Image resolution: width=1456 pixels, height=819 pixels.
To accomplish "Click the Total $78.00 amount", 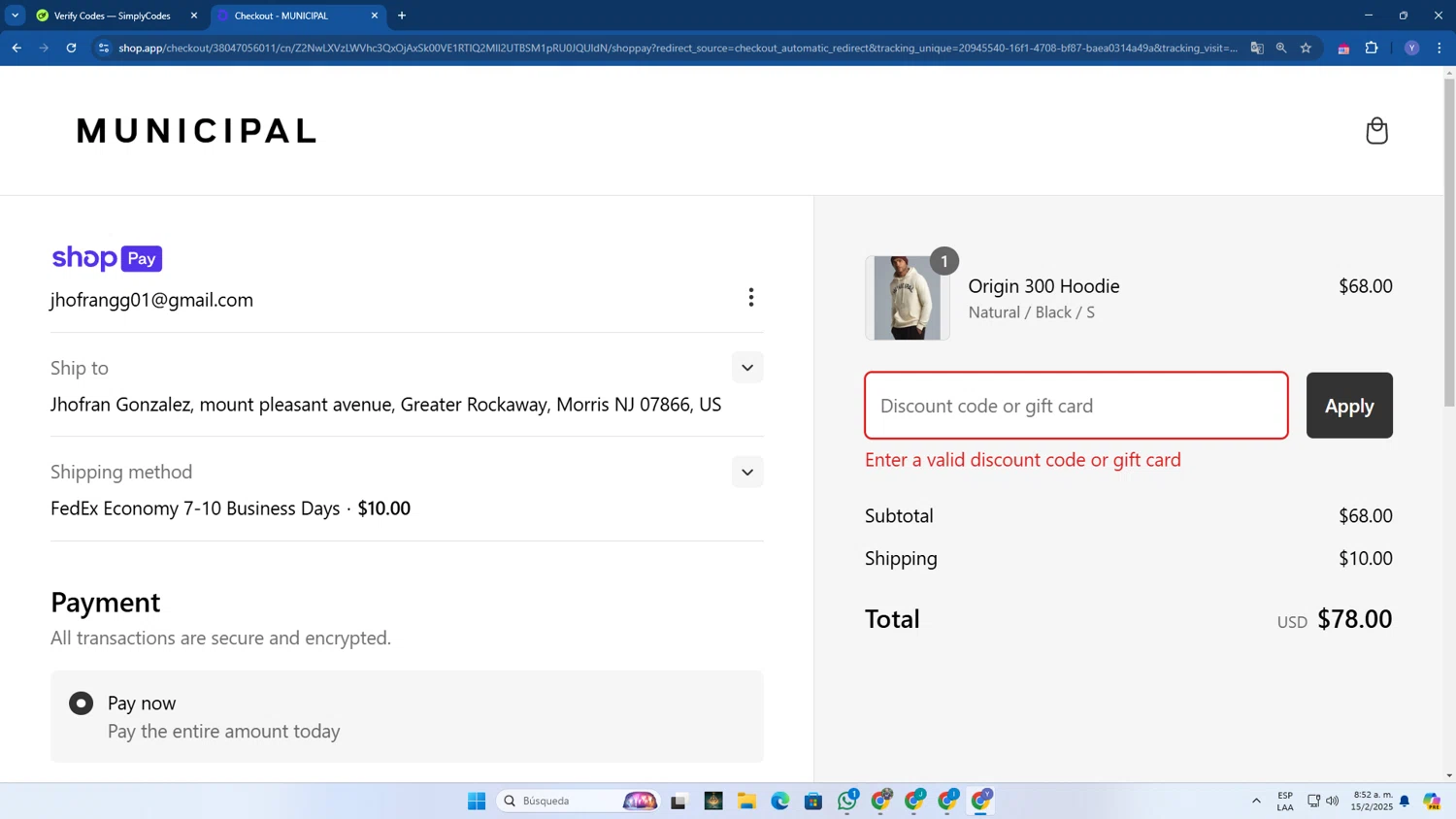I will click(1354, 619).
